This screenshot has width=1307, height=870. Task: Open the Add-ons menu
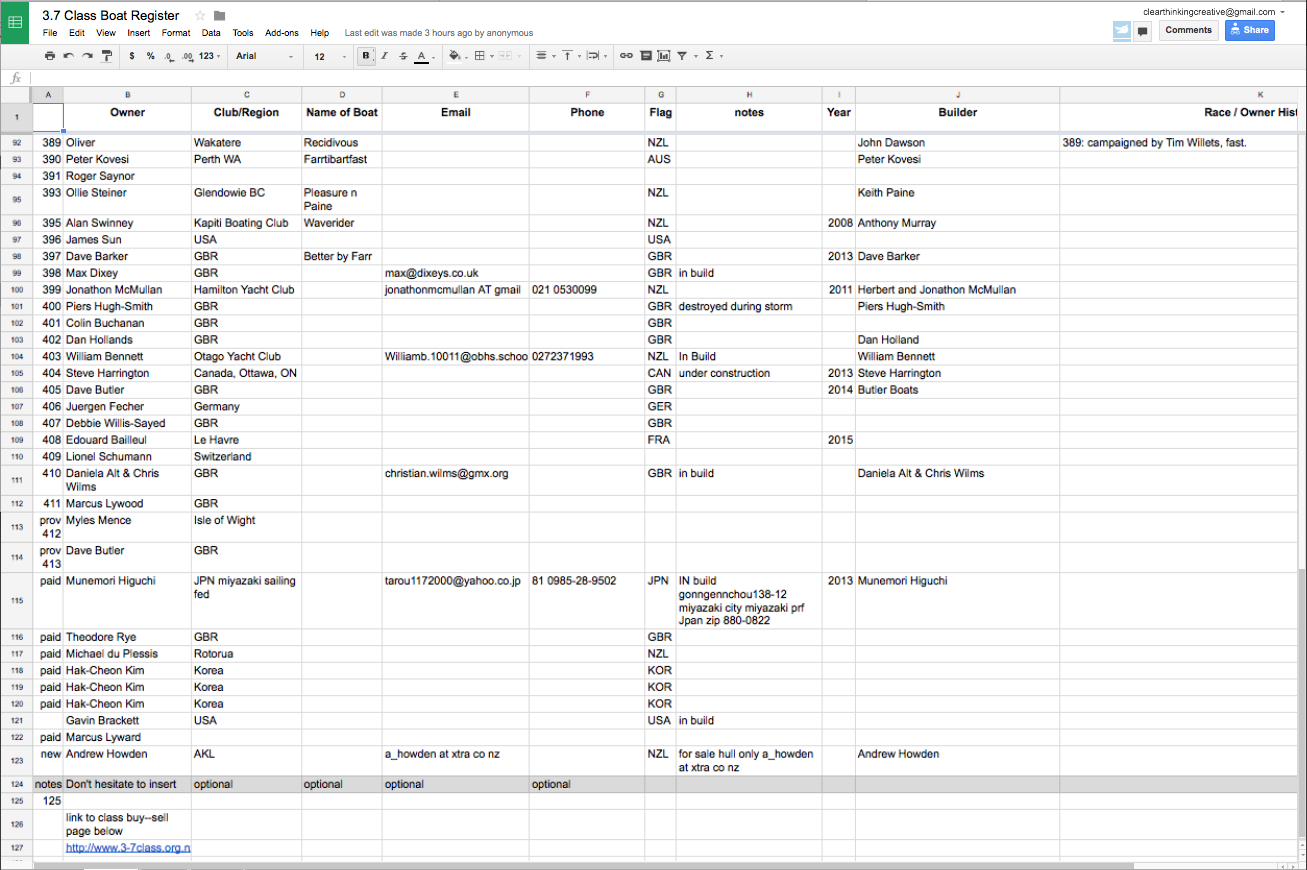click(282, 33)
